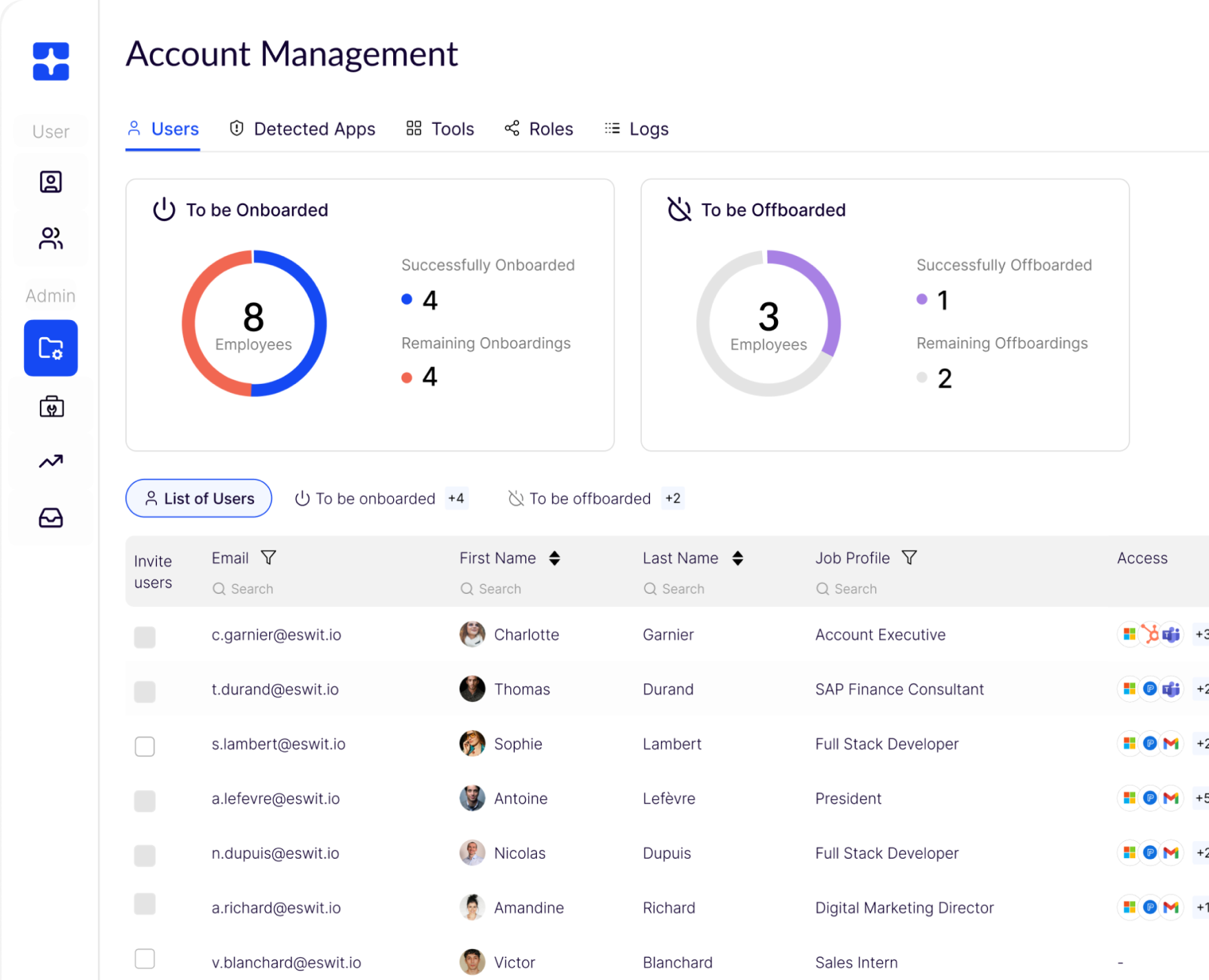Select the folder settings admin icon
1209x980 pixels.
51,348
